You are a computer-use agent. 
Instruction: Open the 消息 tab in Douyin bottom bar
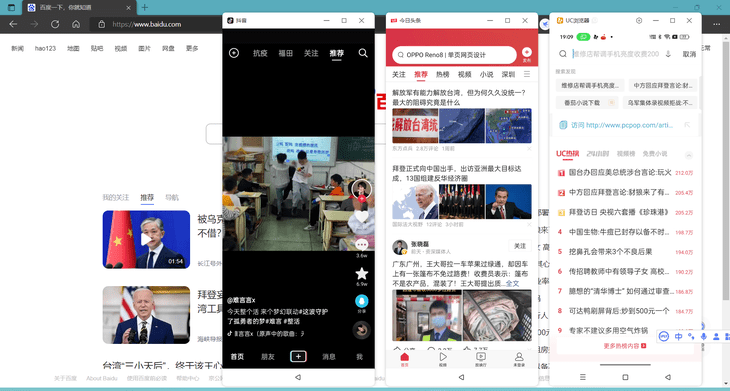click(329, 357)
